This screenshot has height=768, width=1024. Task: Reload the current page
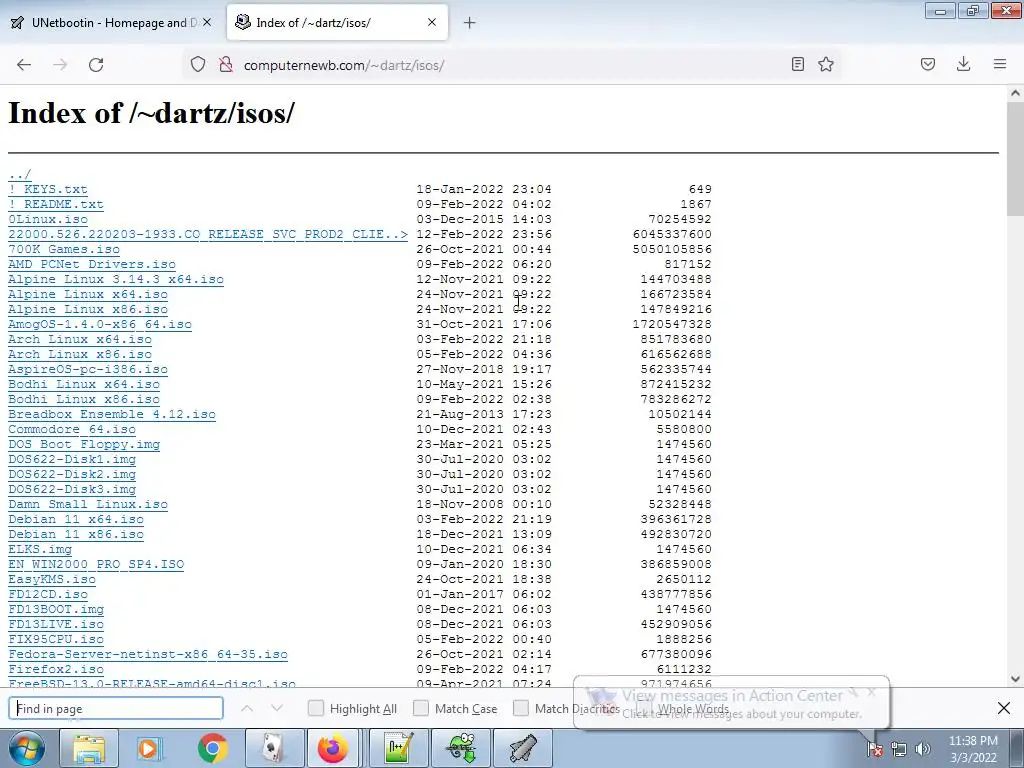pyautogui.click(x=96, y=65)
